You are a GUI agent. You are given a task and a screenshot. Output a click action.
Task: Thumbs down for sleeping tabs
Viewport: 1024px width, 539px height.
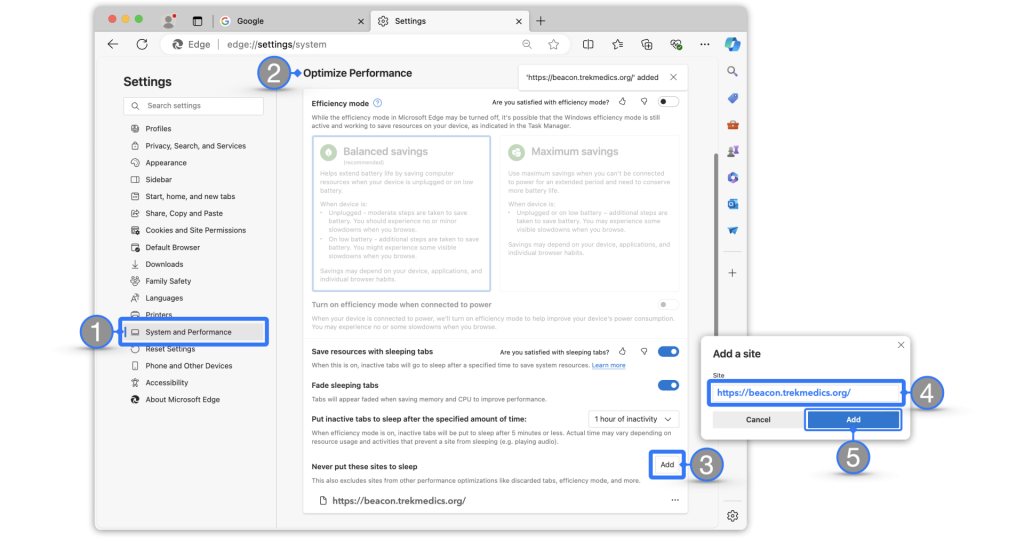point(644,351)
